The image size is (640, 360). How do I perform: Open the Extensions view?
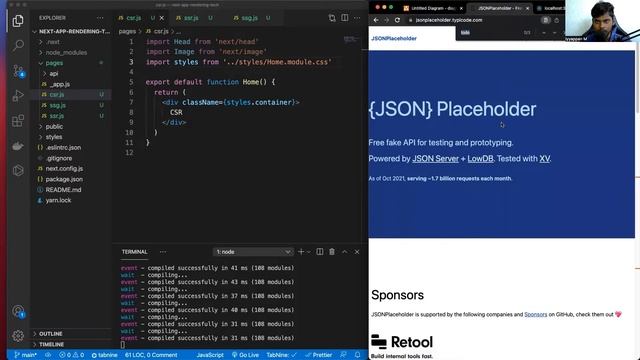pos(18,121)
